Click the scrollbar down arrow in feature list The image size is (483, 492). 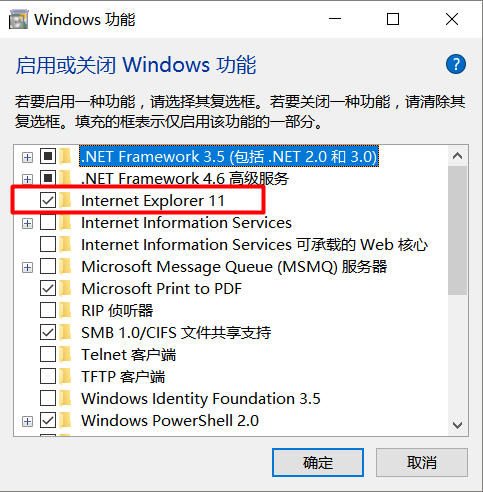pos(457,425)
